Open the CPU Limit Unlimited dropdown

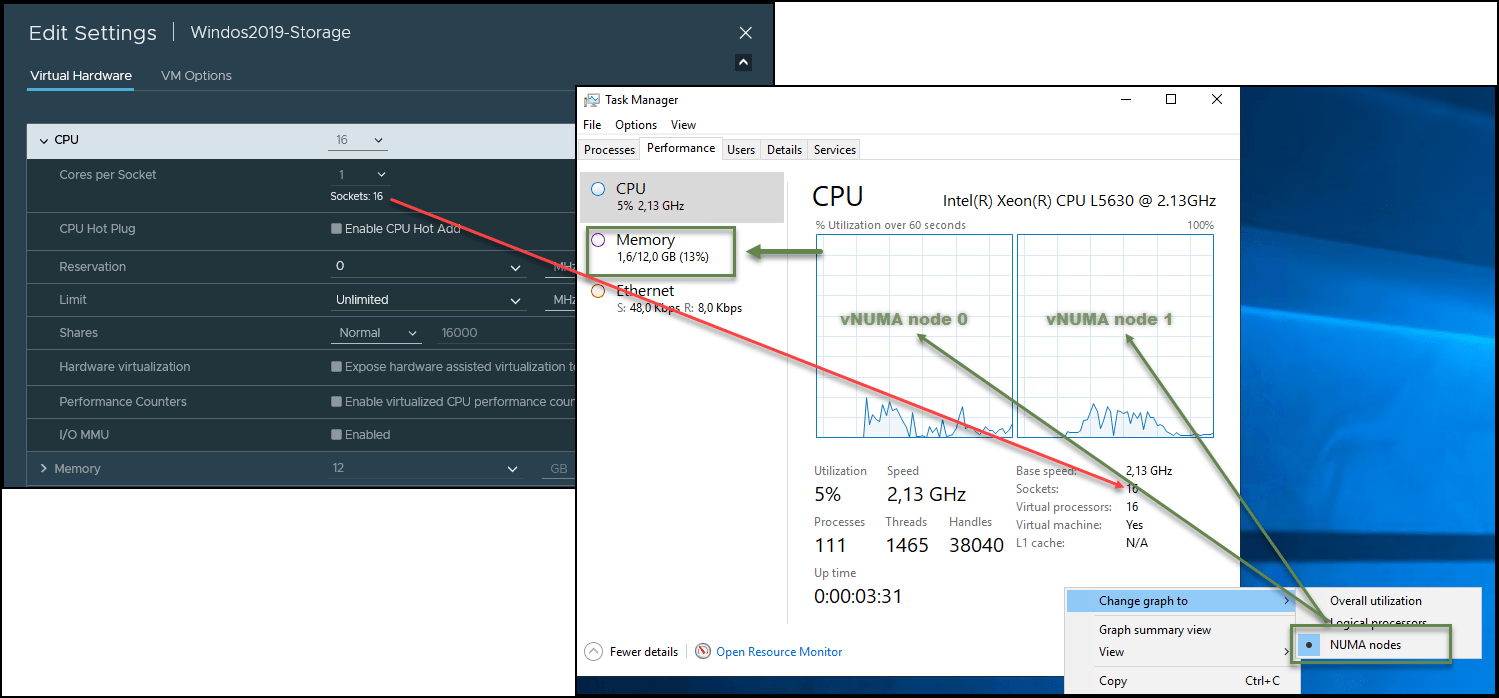429,300
